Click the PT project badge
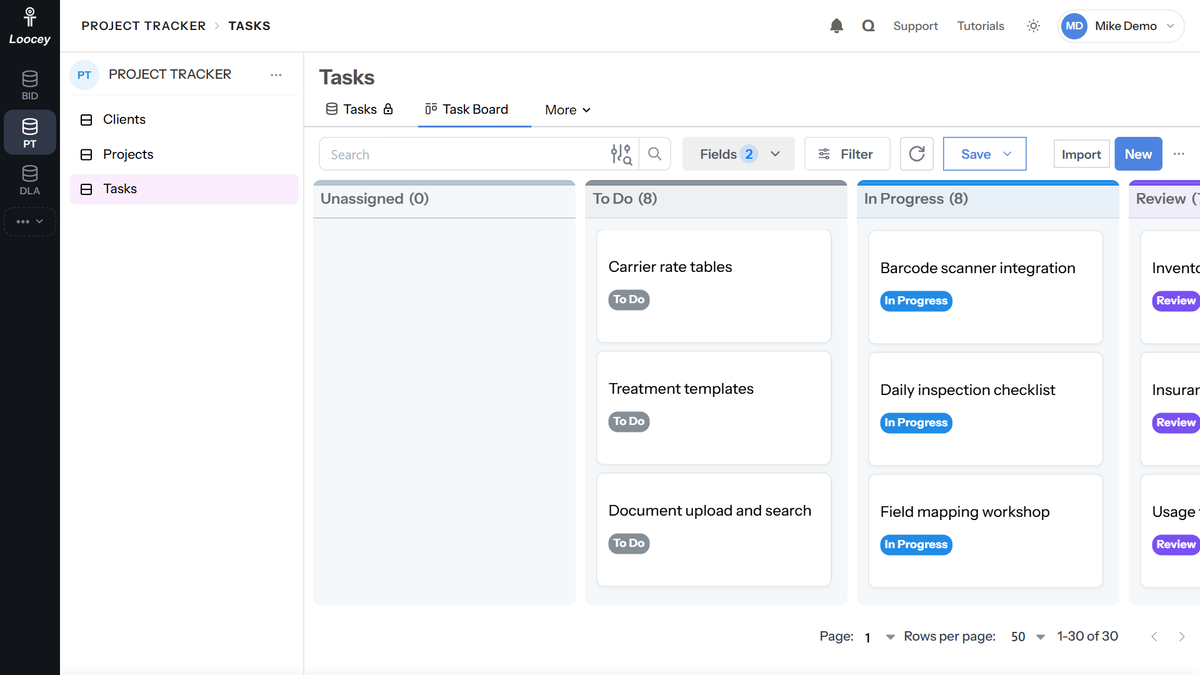The height and width of the screenshot is (675, 1200). [84, 75]
